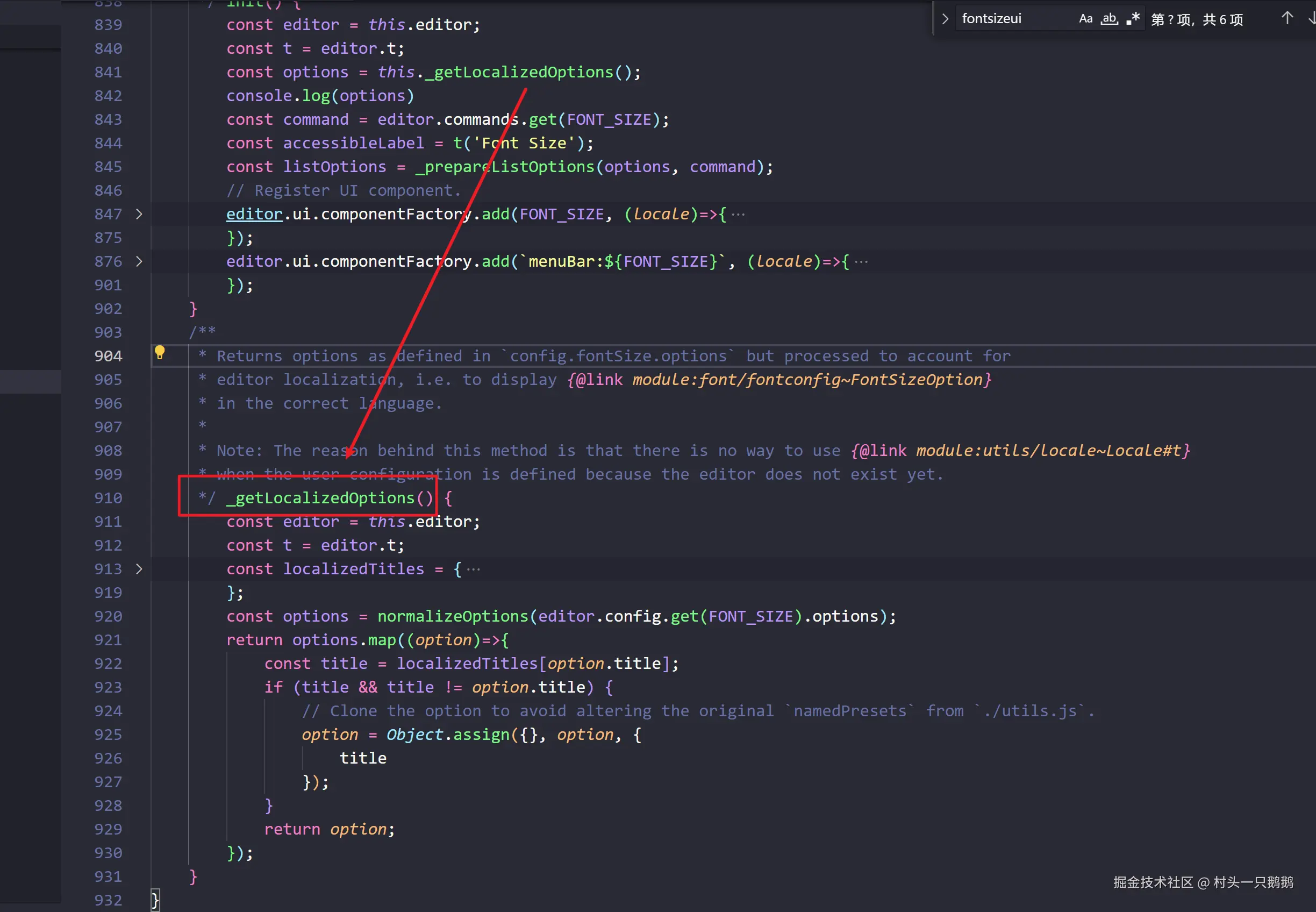Go to previous match arrow in find widget
Image resolution: width=1316 pixels, height=912 pixels.
click(x=1286, y=18)
